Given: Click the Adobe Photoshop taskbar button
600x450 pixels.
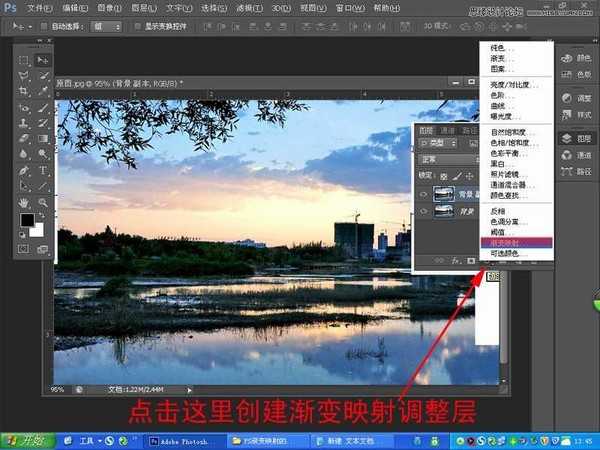Looking at the screenshot, I should pyautogui.click(x=181, y=440).
